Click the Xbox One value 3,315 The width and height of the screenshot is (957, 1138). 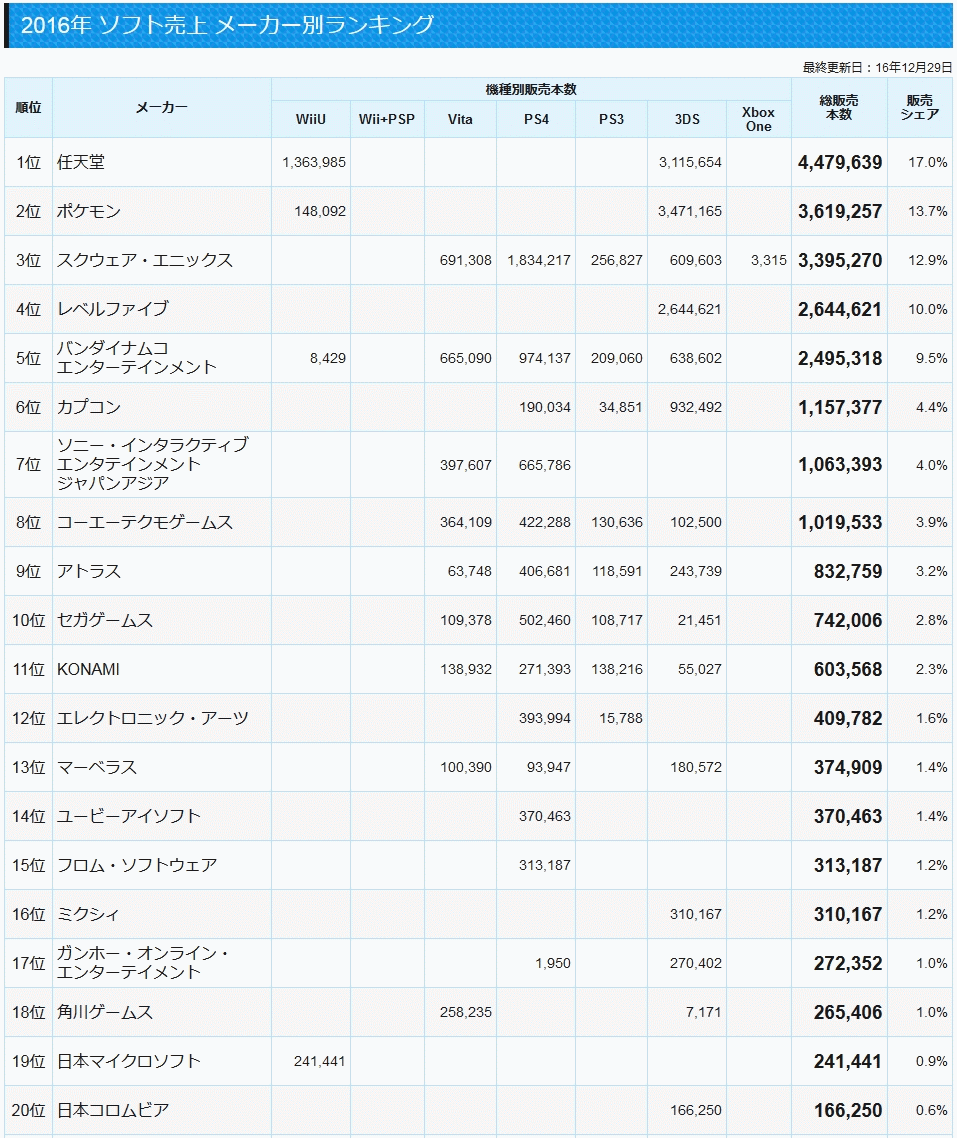coord(768,261)
